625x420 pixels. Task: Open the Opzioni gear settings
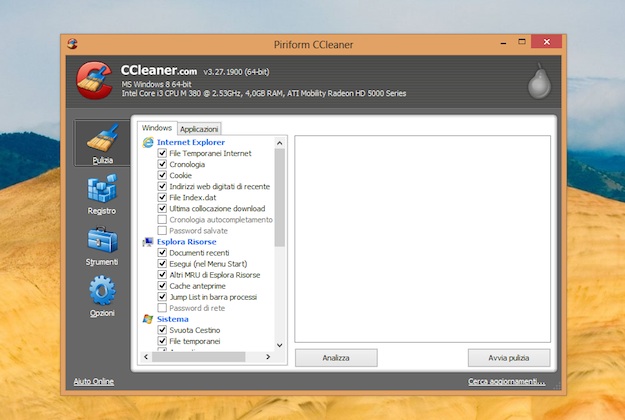[101, 296]
